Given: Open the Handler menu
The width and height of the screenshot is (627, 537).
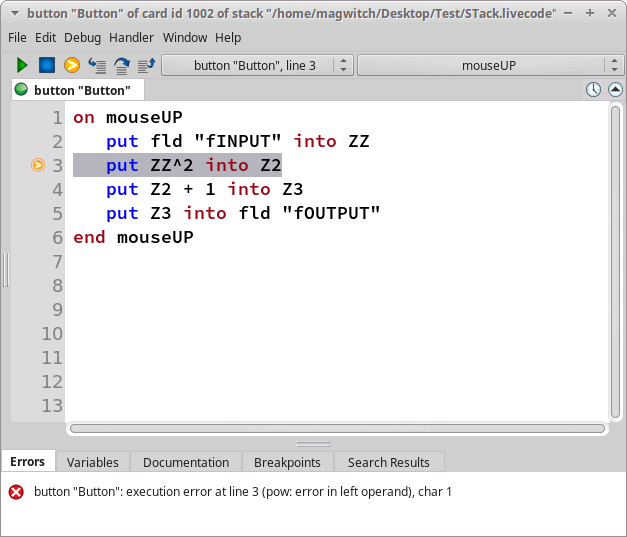Looking at the screenshot, I should 131,37.
